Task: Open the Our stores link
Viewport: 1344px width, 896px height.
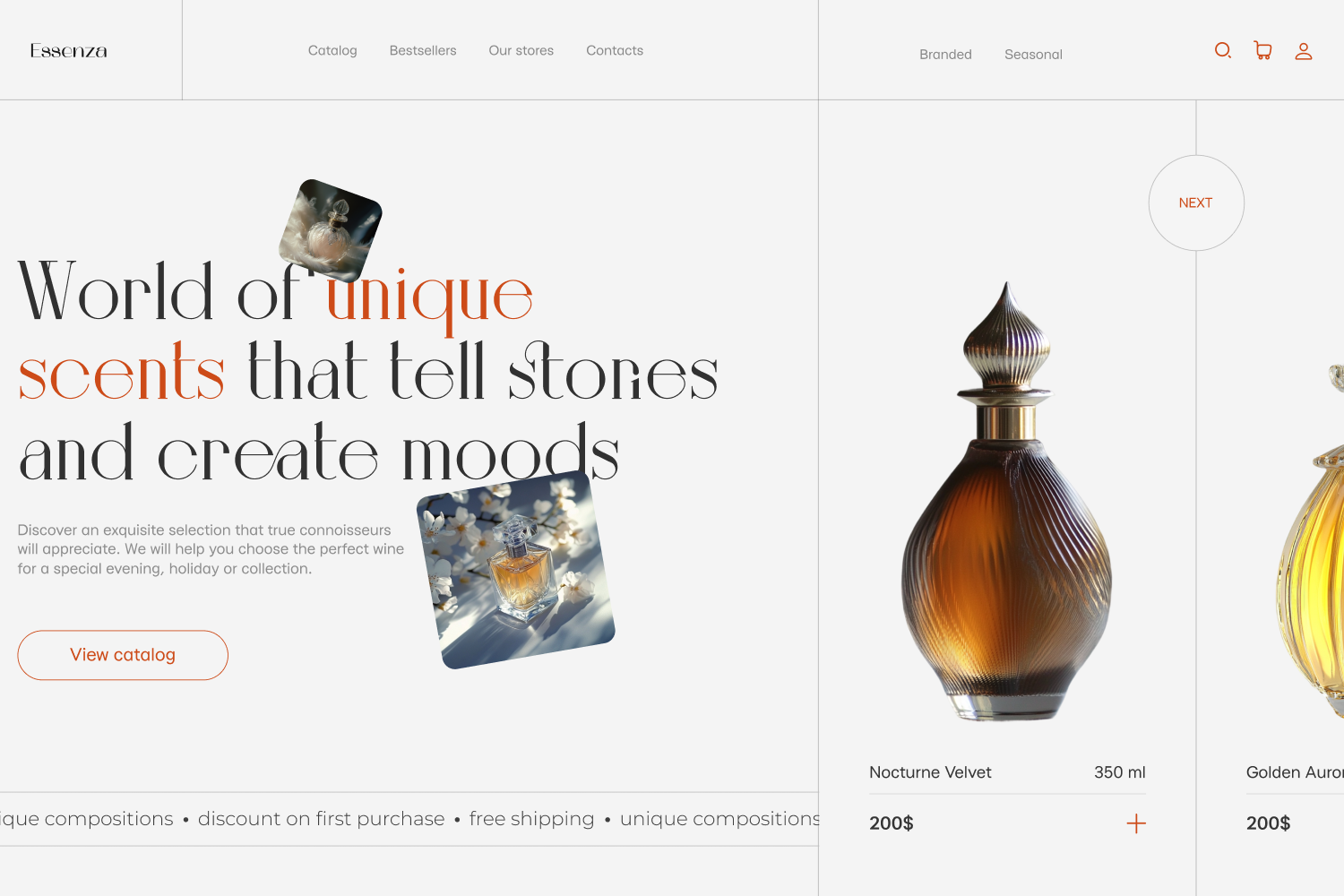Action: pos(521,51)
